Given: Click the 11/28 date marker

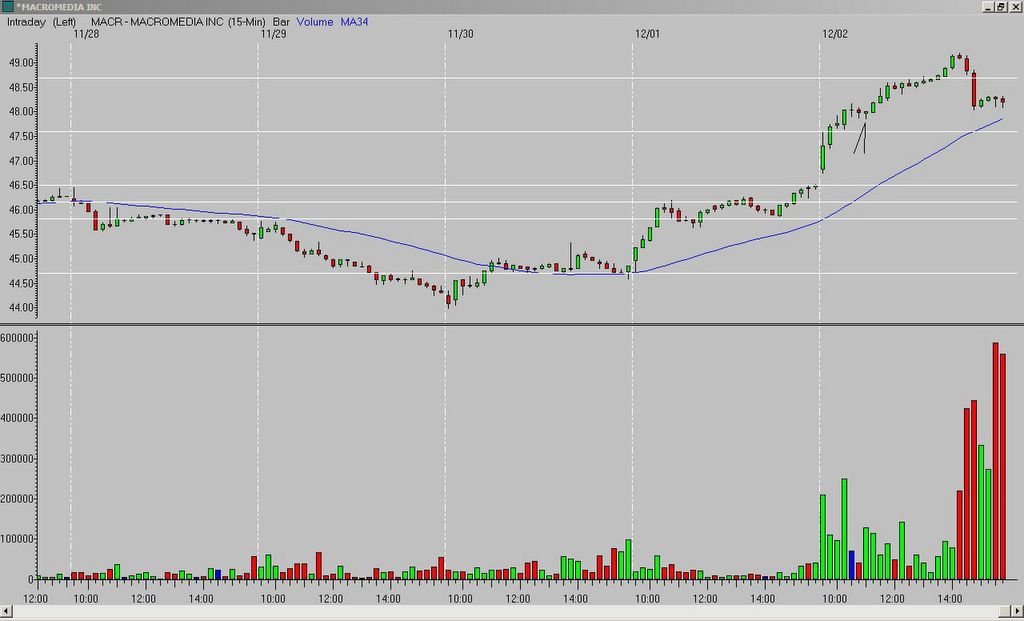Looking at the screenshot, I should click(86, 34).
